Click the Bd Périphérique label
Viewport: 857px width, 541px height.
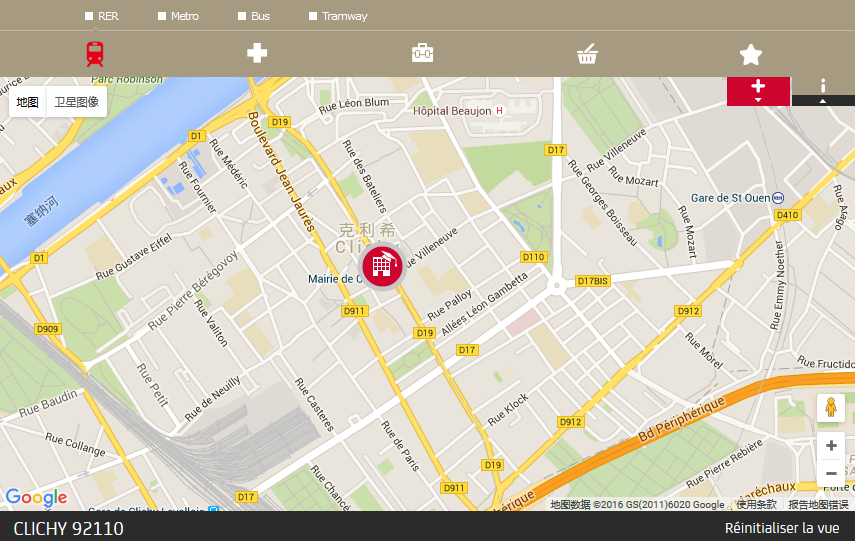[682, 419]
